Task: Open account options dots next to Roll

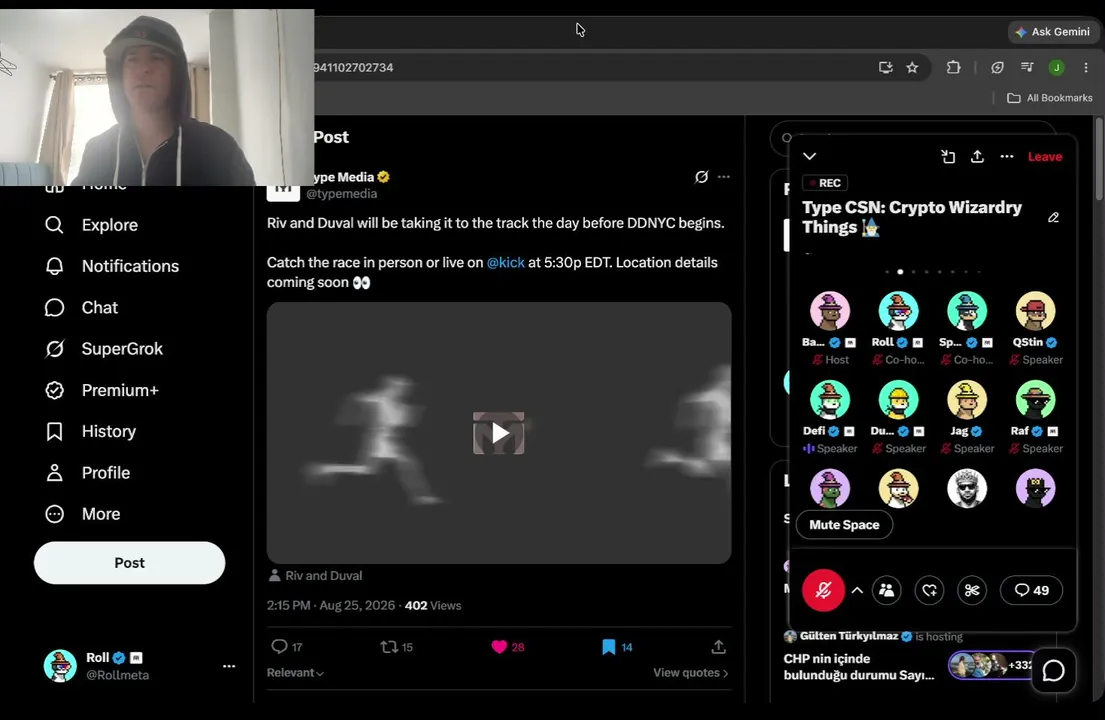Action: point(229,666)
